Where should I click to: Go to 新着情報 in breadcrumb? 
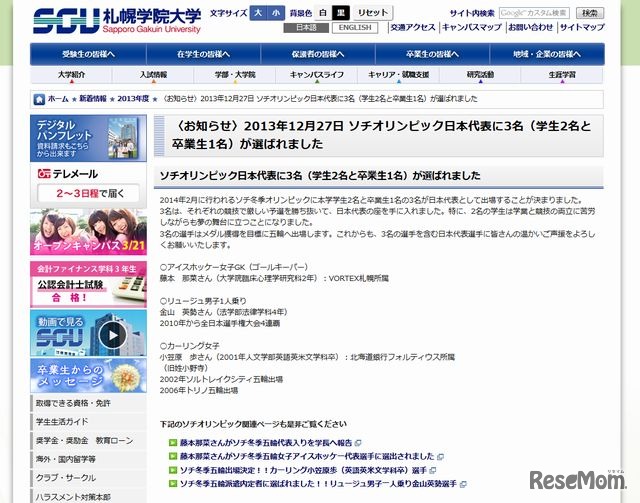point(93,99)
